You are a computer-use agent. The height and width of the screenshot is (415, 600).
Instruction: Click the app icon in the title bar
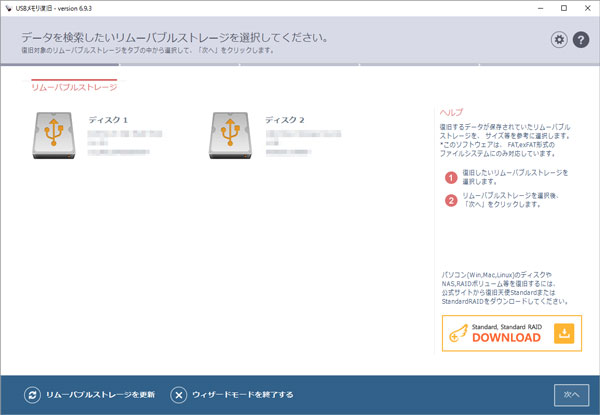click(x=9, y=8)
